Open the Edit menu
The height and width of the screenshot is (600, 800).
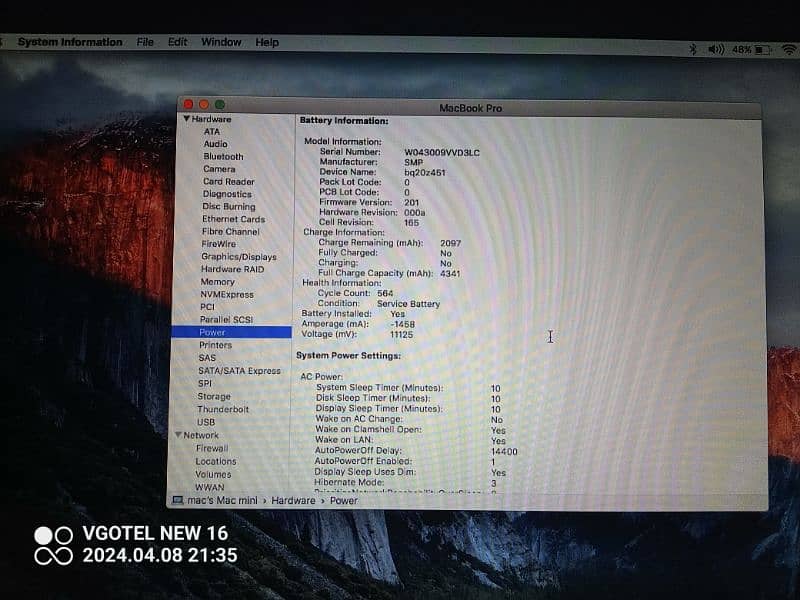178,42
